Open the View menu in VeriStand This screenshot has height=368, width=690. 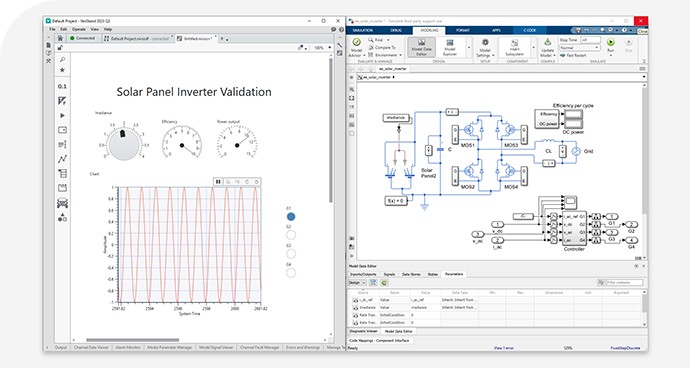pos(95,29)
